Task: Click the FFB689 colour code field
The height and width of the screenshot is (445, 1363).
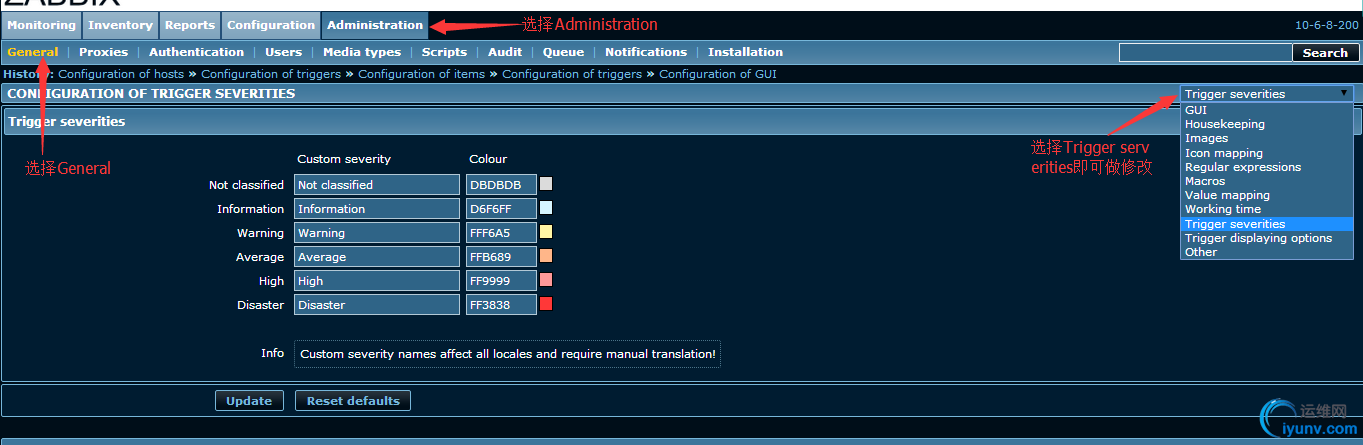Action: pyautogui.click(x=501, y=257)
